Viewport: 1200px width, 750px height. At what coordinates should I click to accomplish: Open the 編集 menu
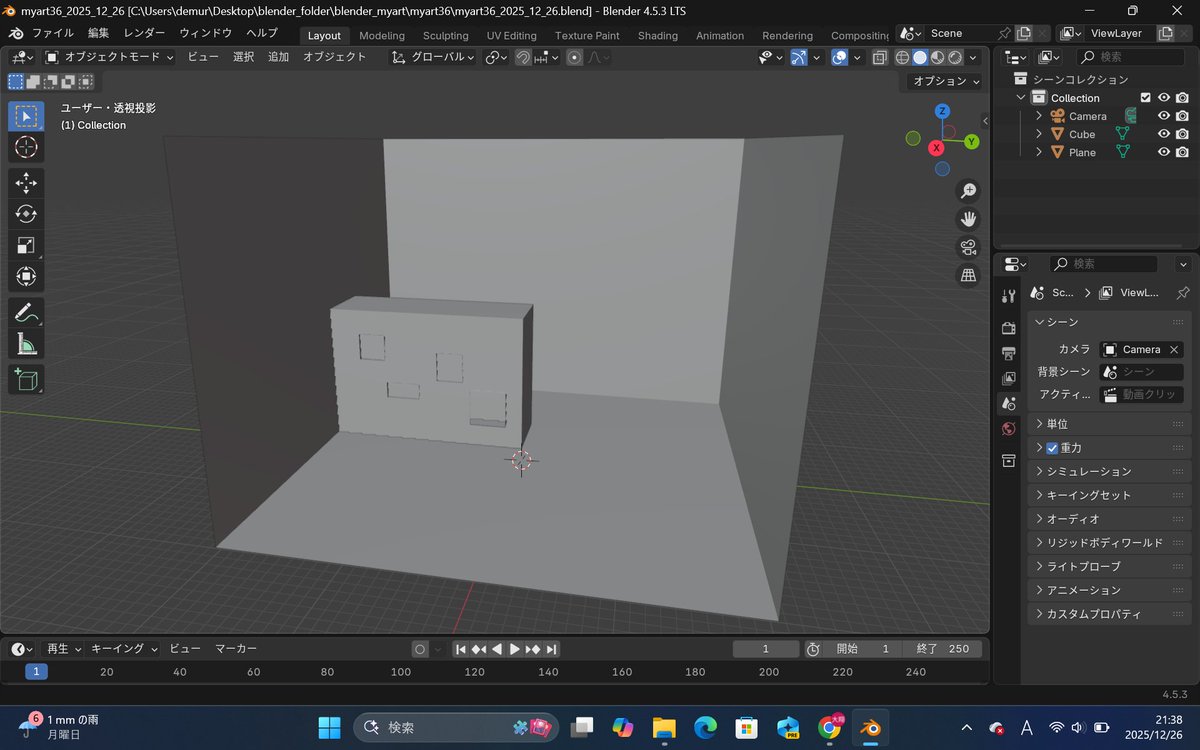pos(98,33)
